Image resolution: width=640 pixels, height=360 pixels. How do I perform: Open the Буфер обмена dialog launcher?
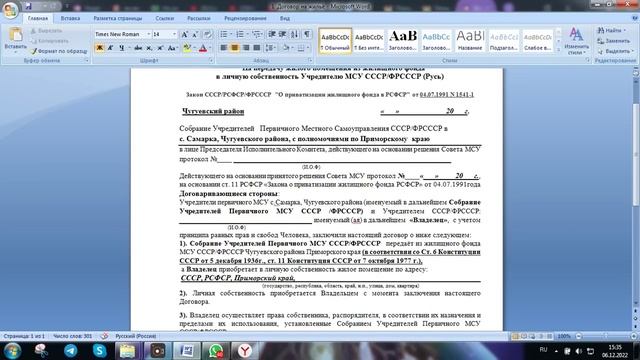[x=87, y=60]
